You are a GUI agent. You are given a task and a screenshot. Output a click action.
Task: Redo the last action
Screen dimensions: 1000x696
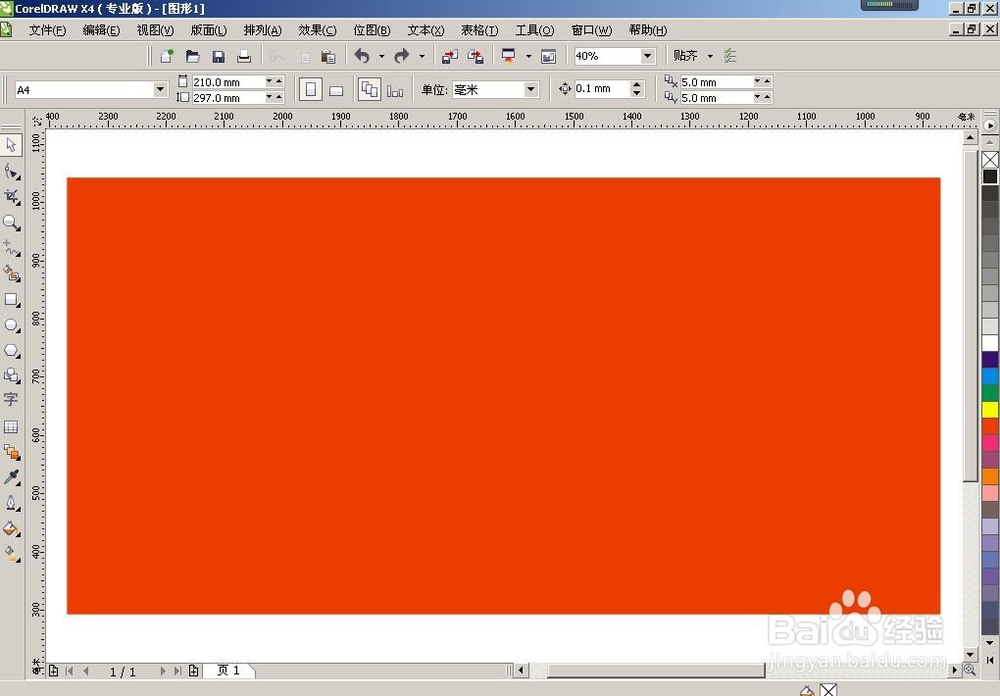402,56
